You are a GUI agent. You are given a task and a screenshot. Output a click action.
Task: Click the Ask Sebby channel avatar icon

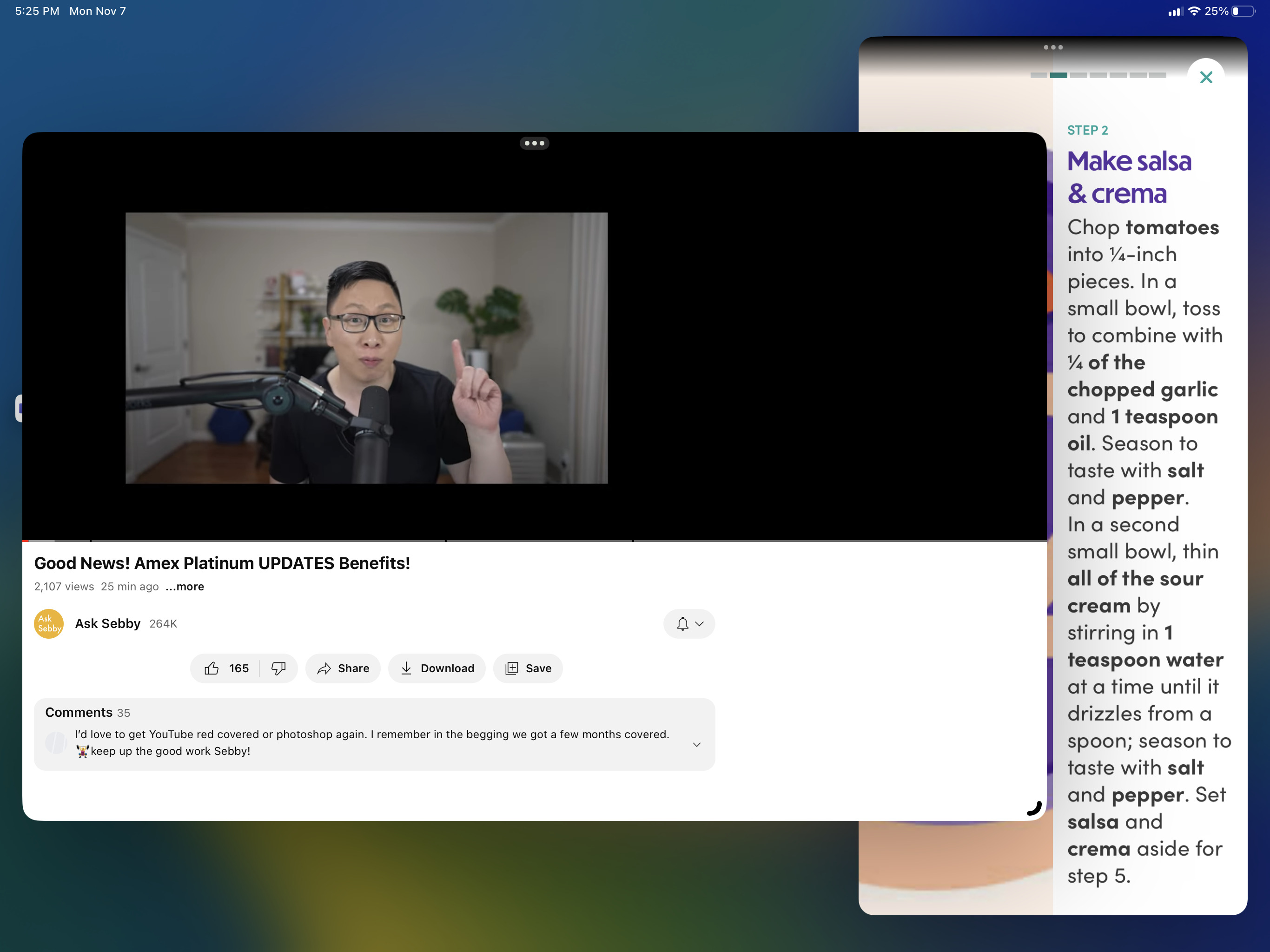coord(50,623)
